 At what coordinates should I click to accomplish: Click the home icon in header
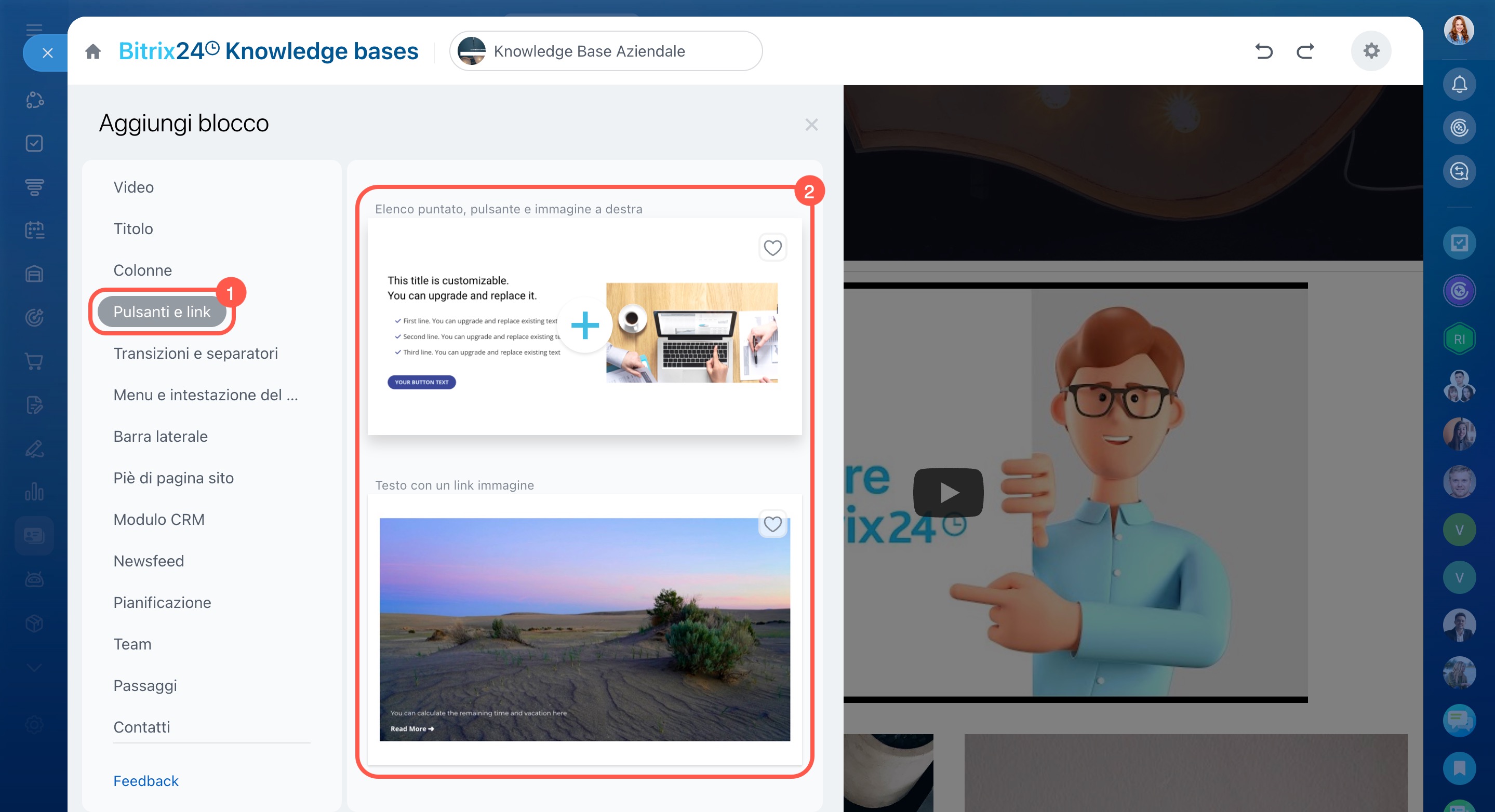click(93, 51)
